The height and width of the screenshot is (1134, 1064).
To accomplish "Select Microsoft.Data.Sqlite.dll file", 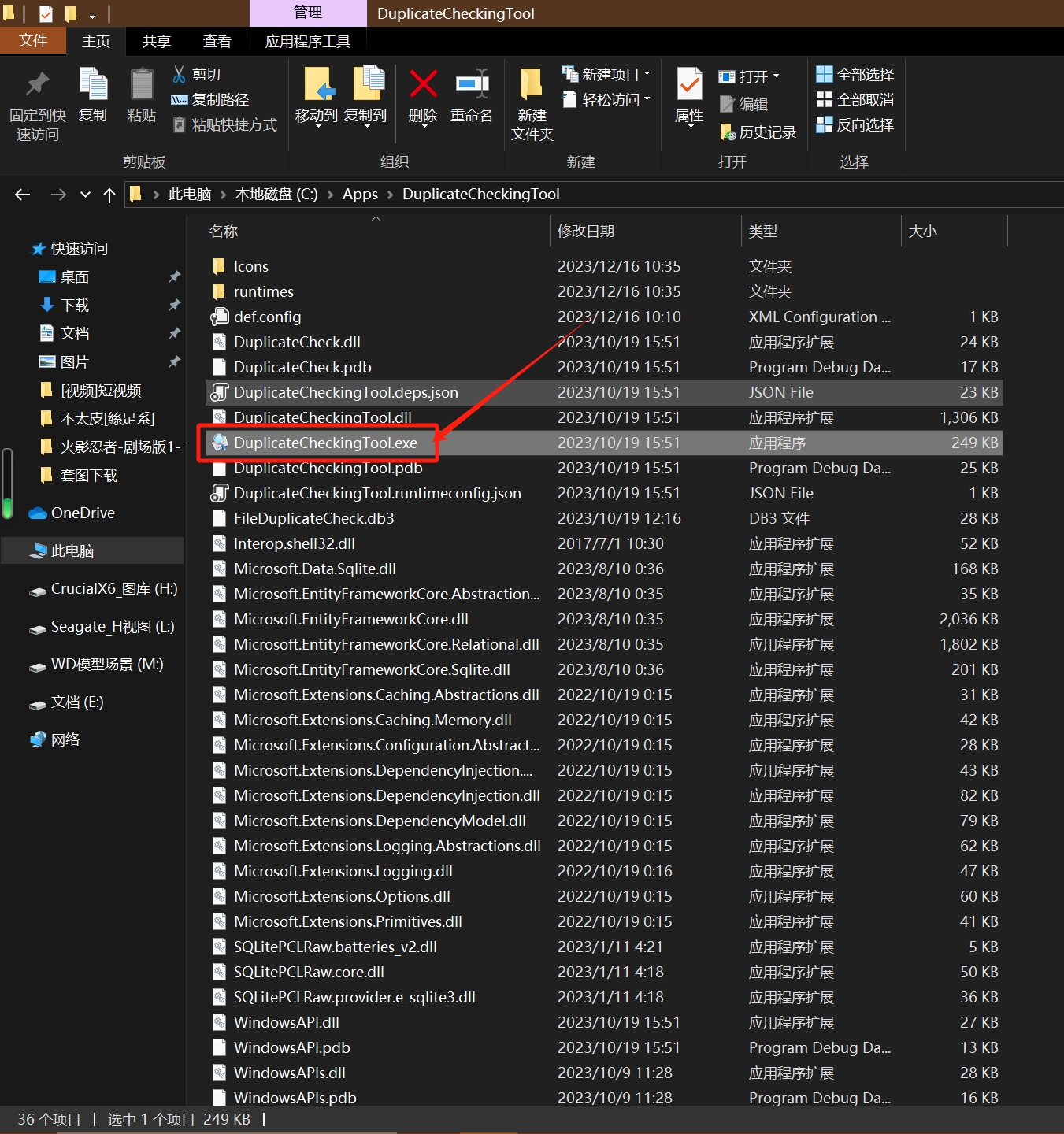I will click(x=603, y=569).
